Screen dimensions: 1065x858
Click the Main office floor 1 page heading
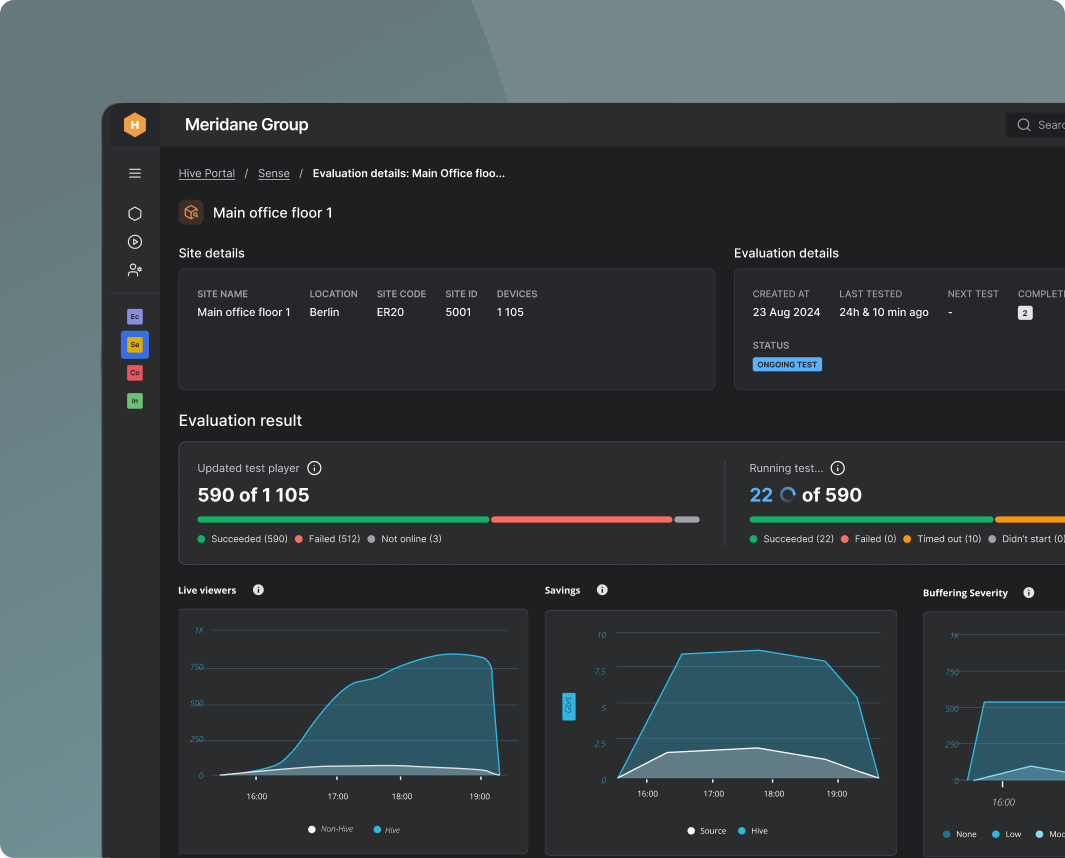click(x=272, y=213)
